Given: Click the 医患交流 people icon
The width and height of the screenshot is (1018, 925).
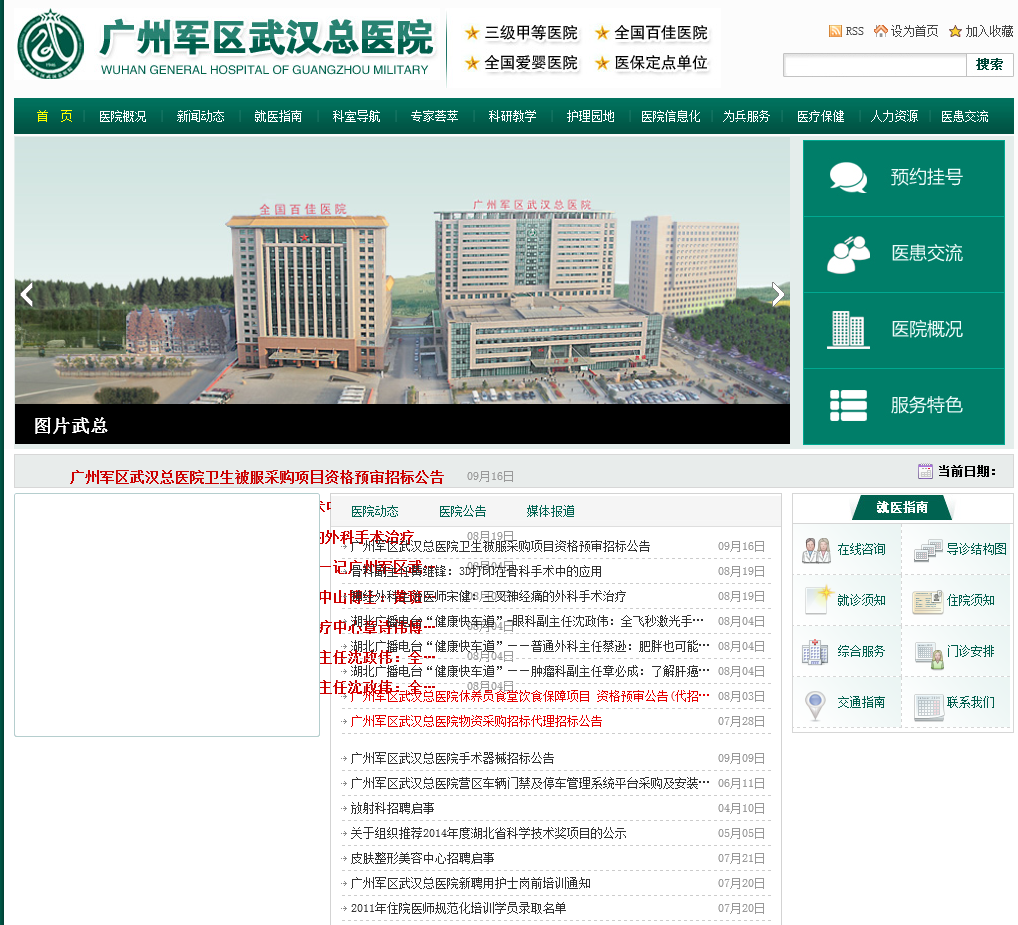Looking at the screenshot, I should coord(849,254).
